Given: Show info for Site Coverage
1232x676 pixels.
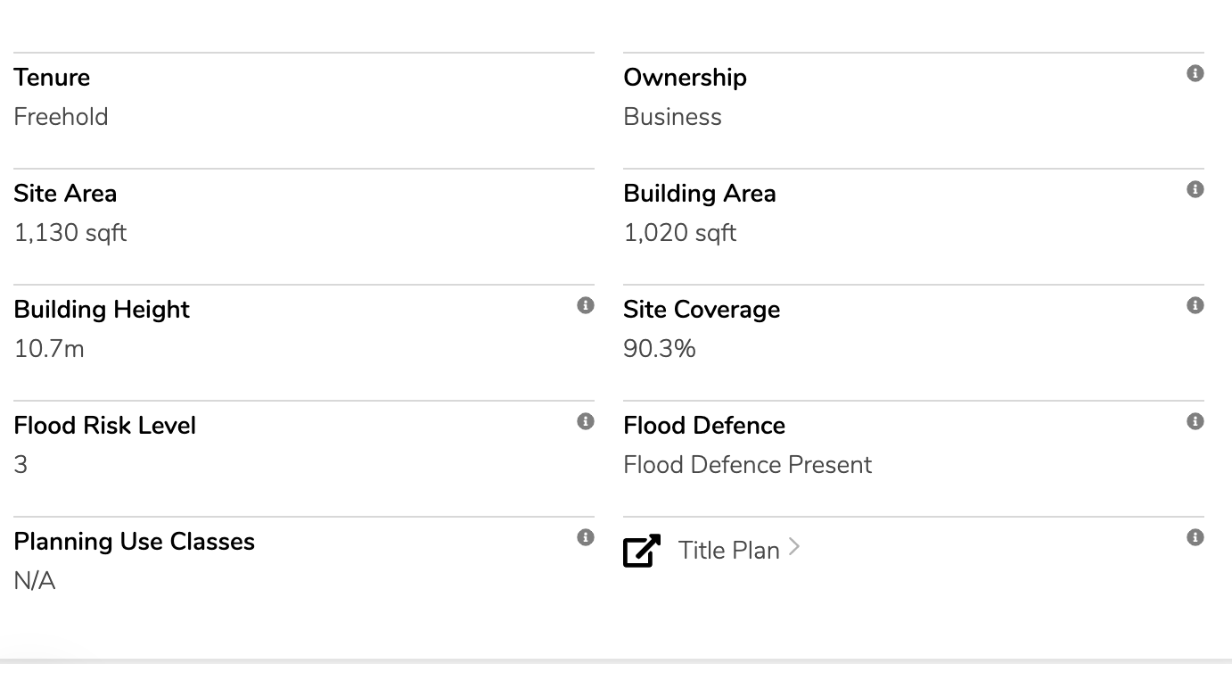Looking at the screenshot, I should (x=1193, y=305).
